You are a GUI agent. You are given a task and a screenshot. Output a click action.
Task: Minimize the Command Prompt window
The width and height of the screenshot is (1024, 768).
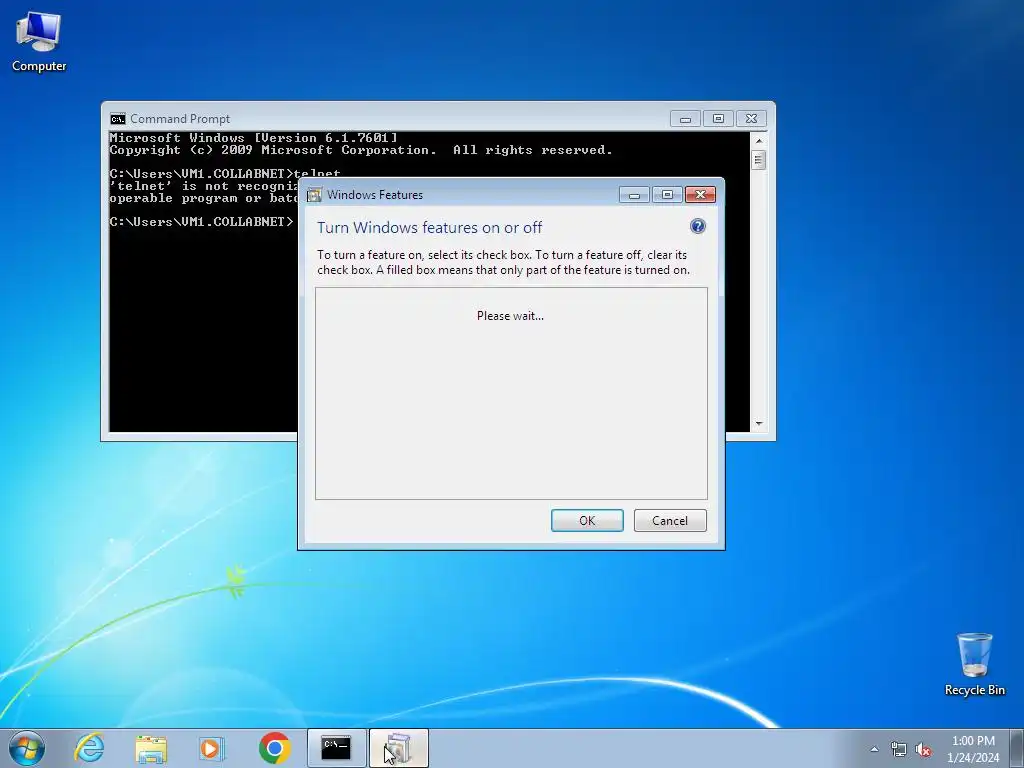tap(685, 118)
